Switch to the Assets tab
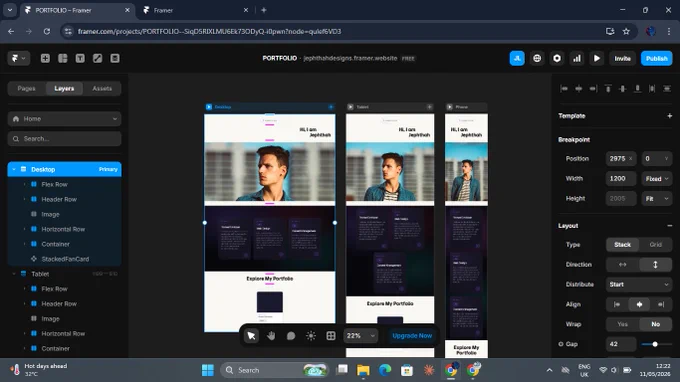The image size is (680, 382). click(x=102, y=88)
